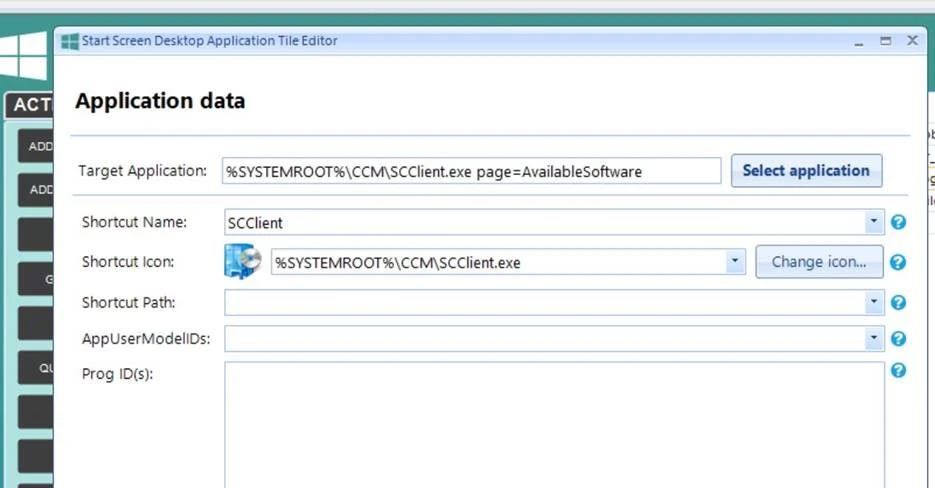Maximize the Tile Editor window
The image size is (935, 488).
[x=885, y=41]
